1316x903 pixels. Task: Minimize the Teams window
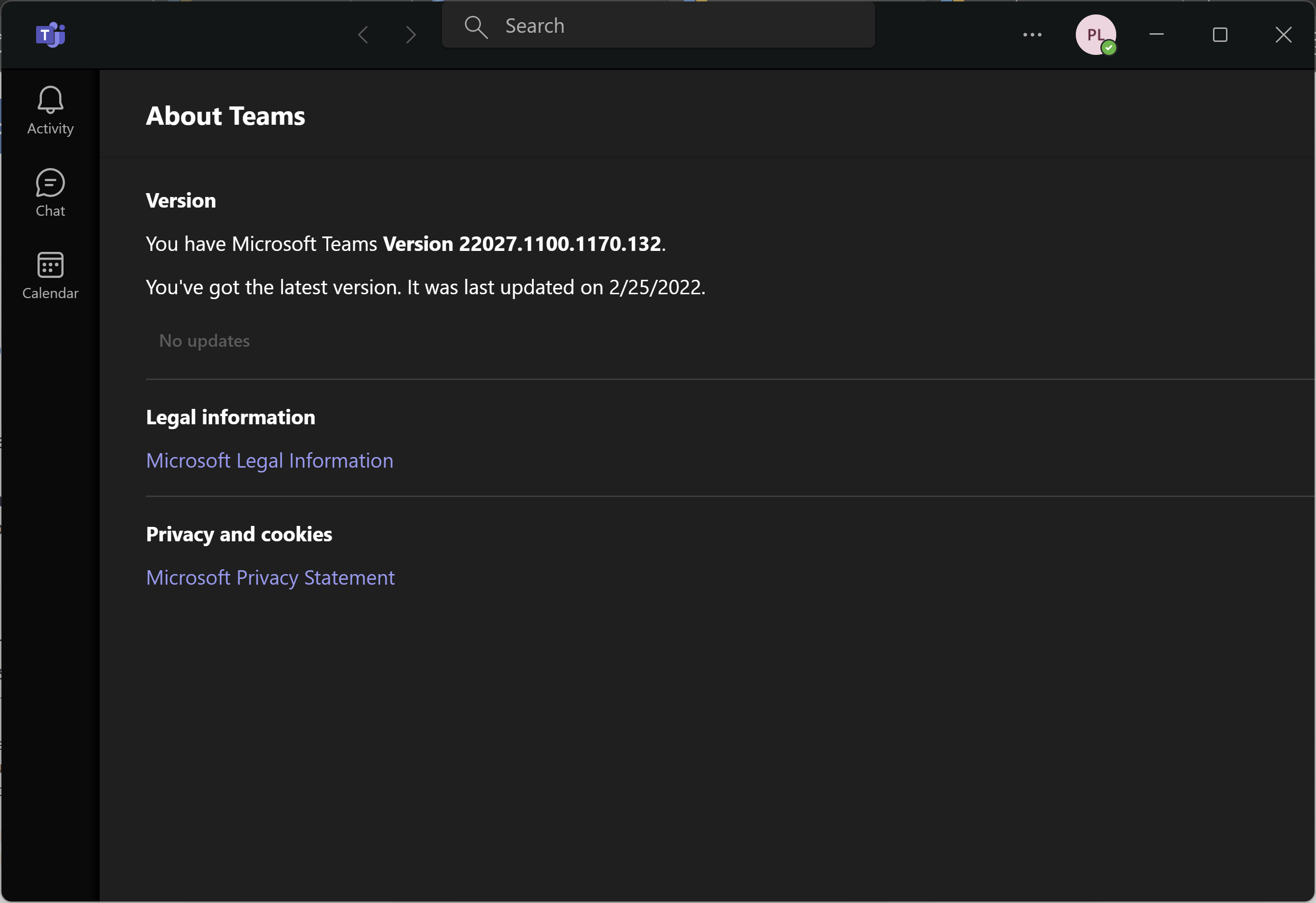click(x=1156, y=35)
